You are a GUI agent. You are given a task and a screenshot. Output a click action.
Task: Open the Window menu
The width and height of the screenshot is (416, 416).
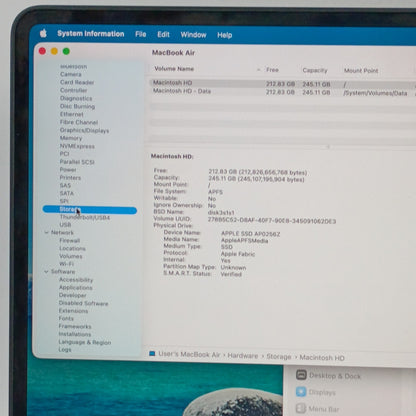pos(193,35)
